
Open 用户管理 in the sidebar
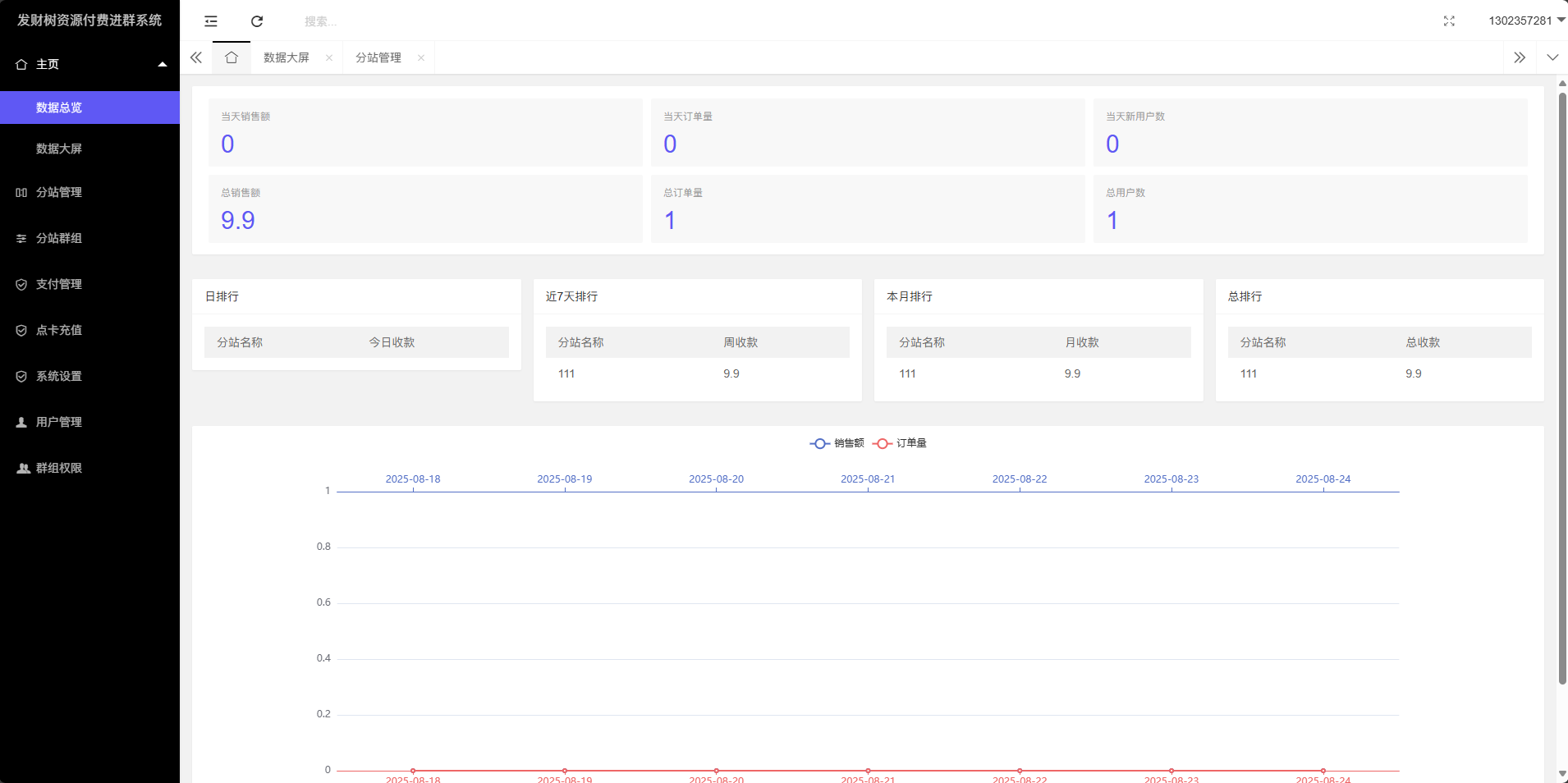(x=59, y=422)
